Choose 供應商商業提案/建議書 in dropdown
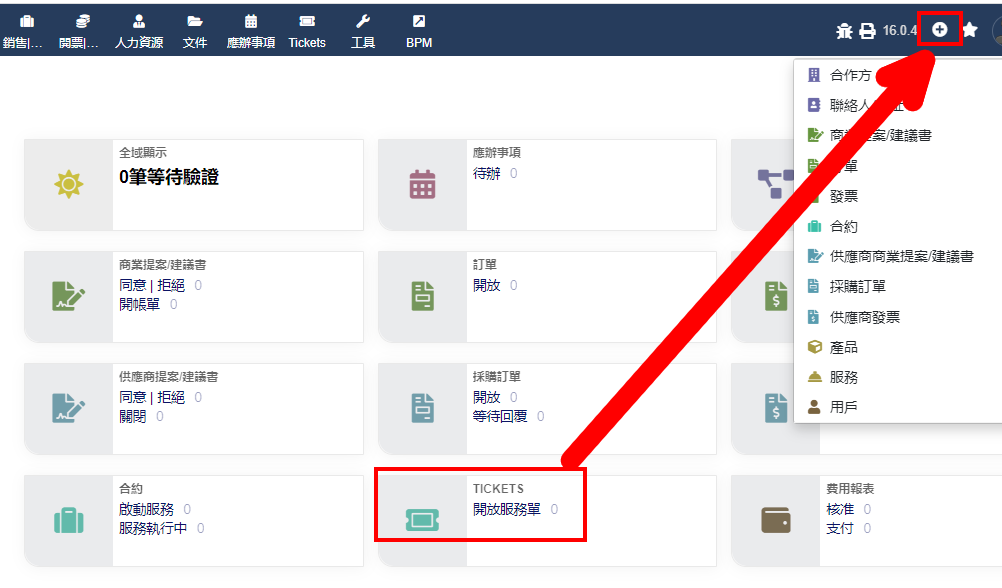1002x588 pixels. [901, 256]
